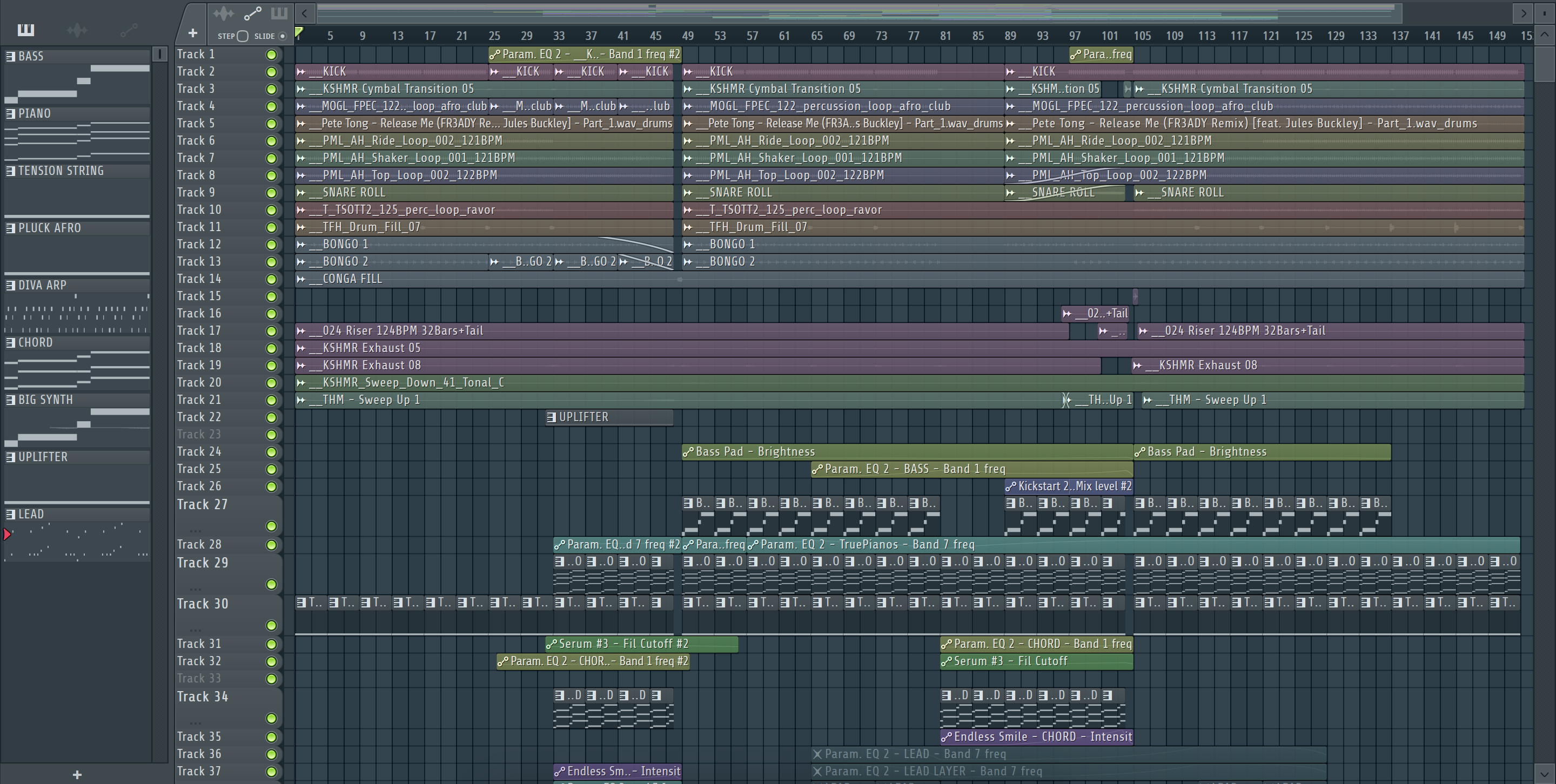Screen dimensions: 1556x784
Task: Click the green playhead marker at bar 1
Action: (299, 32)
